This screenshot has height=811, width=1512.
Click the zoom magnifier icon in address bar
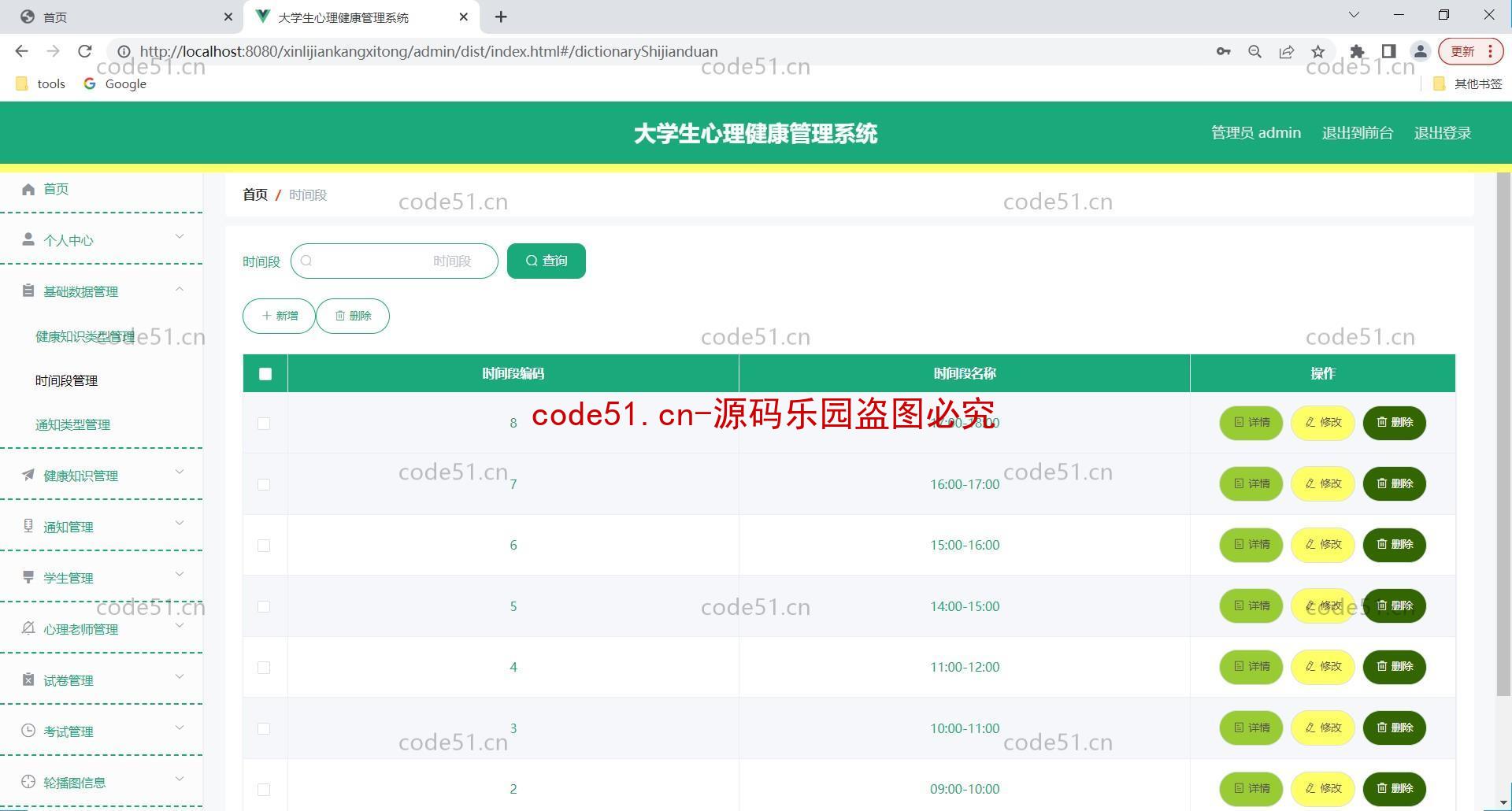click(1255, 51)
